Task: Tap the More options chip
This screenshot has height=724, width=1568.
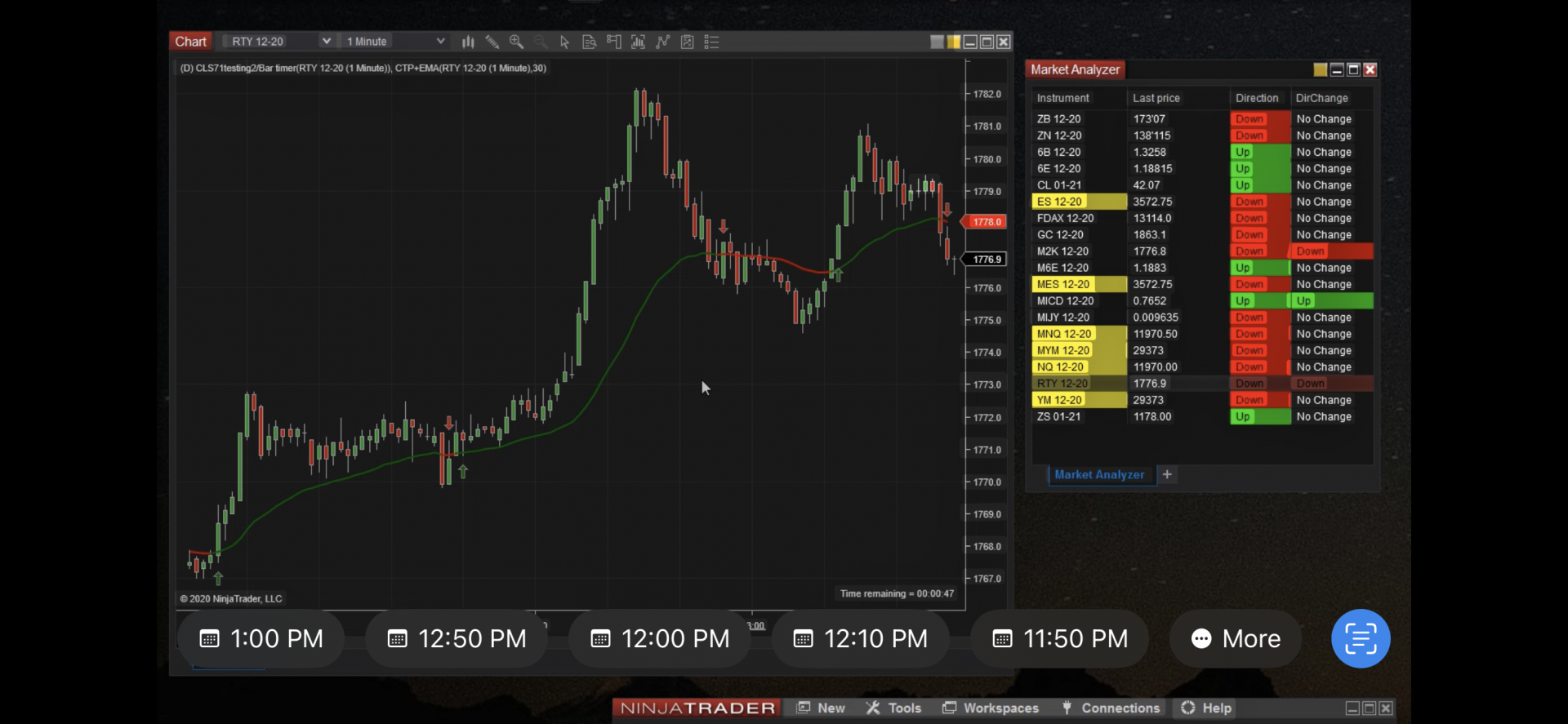Action: click(x=1236, y=638)
